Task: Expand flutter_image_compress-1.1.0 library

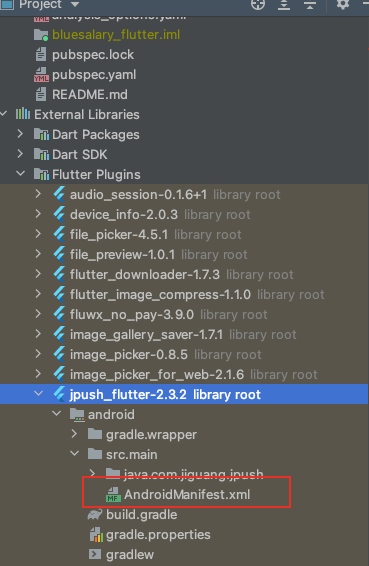Action: (38, 294)
